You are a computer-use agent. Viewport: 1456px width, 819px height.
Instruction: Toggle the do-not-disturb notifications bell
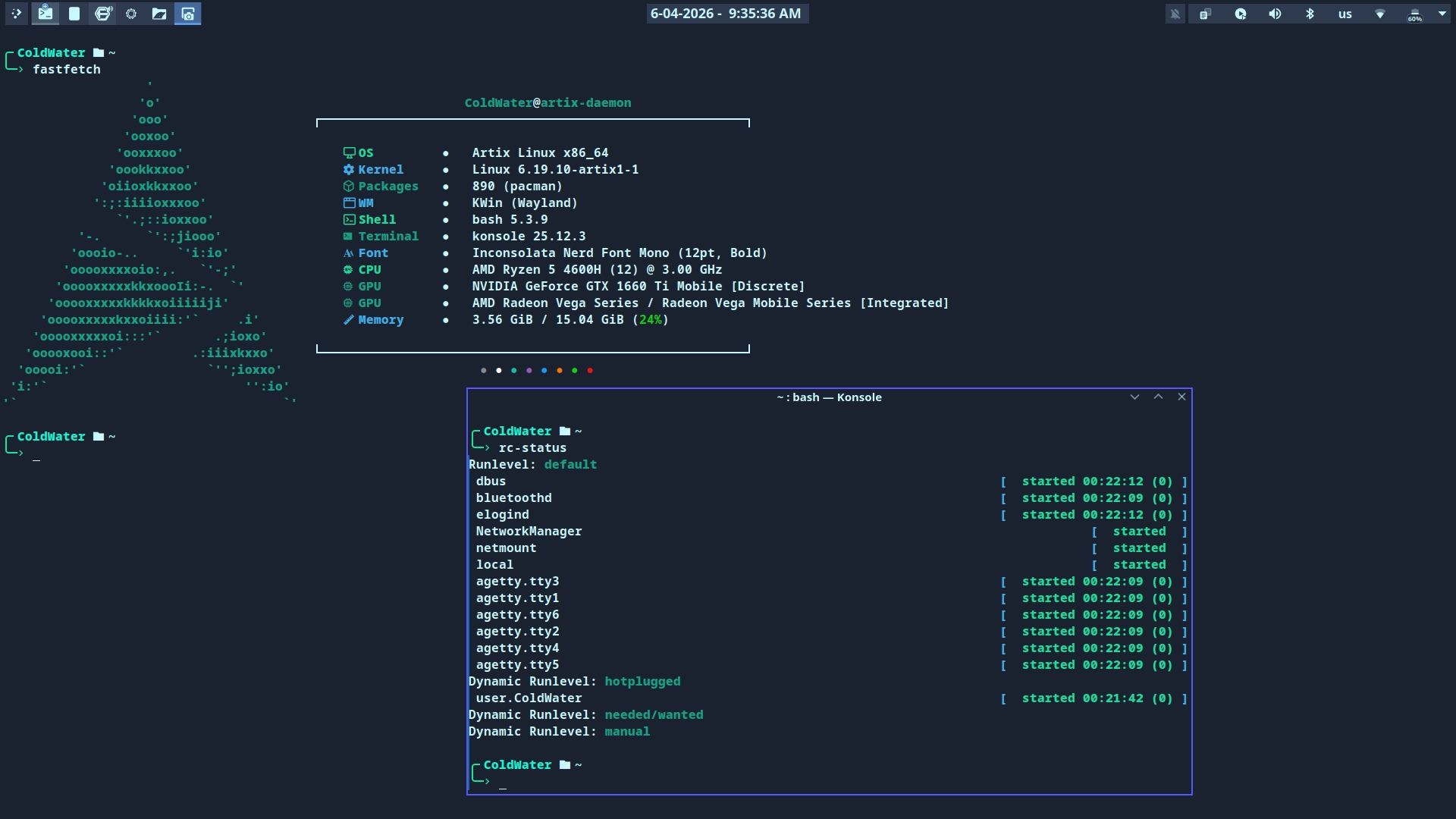(x=1175, y=14)
